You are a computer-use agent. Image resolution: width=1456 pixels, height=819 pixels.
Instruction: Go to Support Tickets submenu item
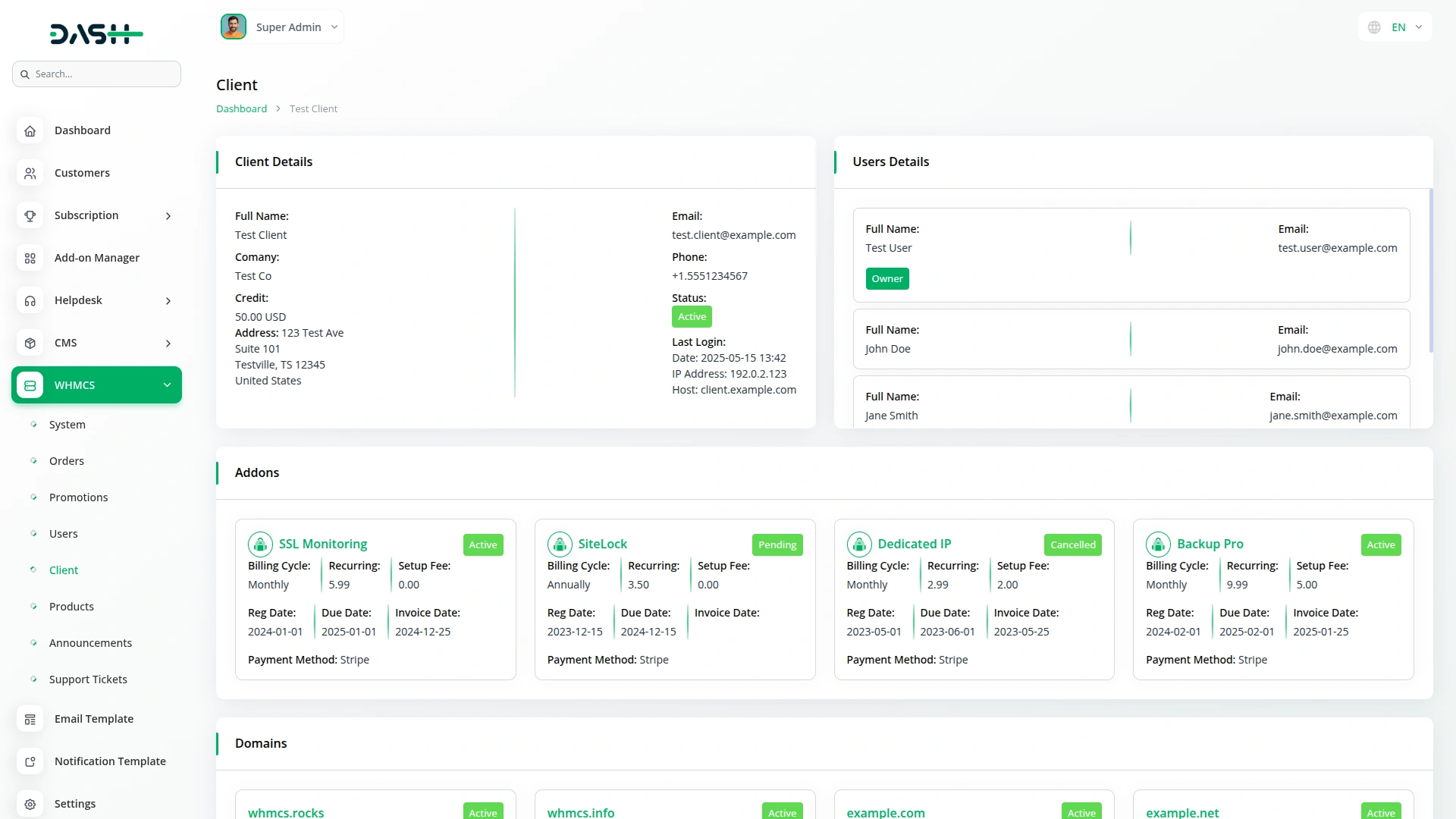click(88, 679)
